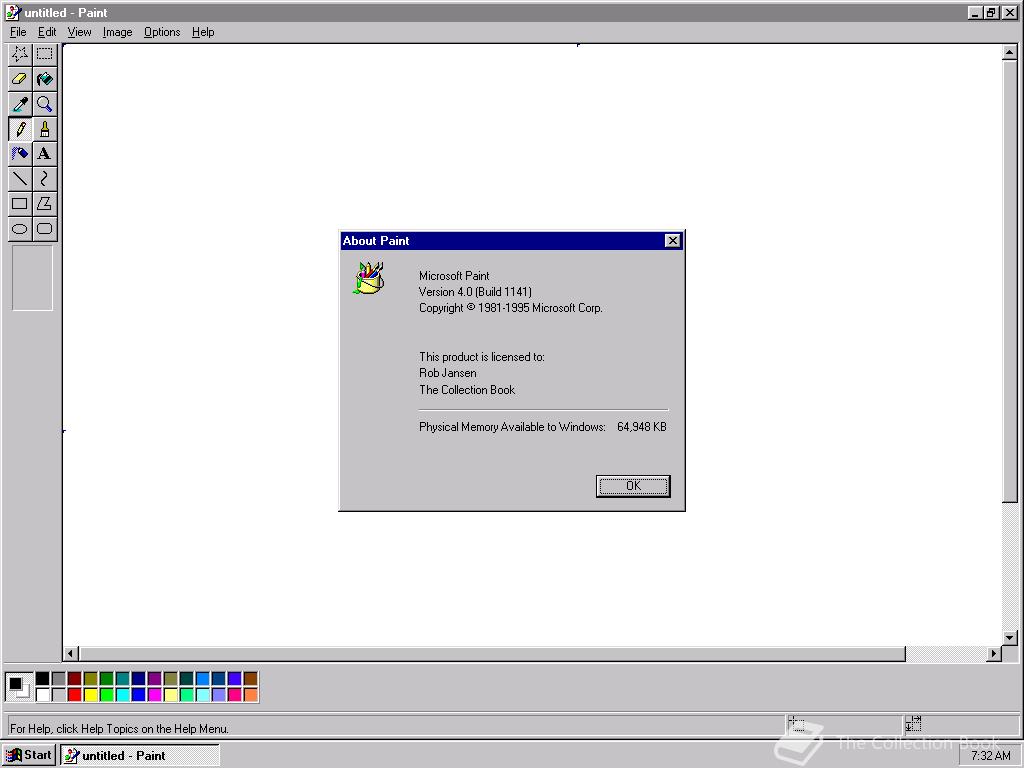
Task: Pick the Rectangle shape tool
Action: 20,203
